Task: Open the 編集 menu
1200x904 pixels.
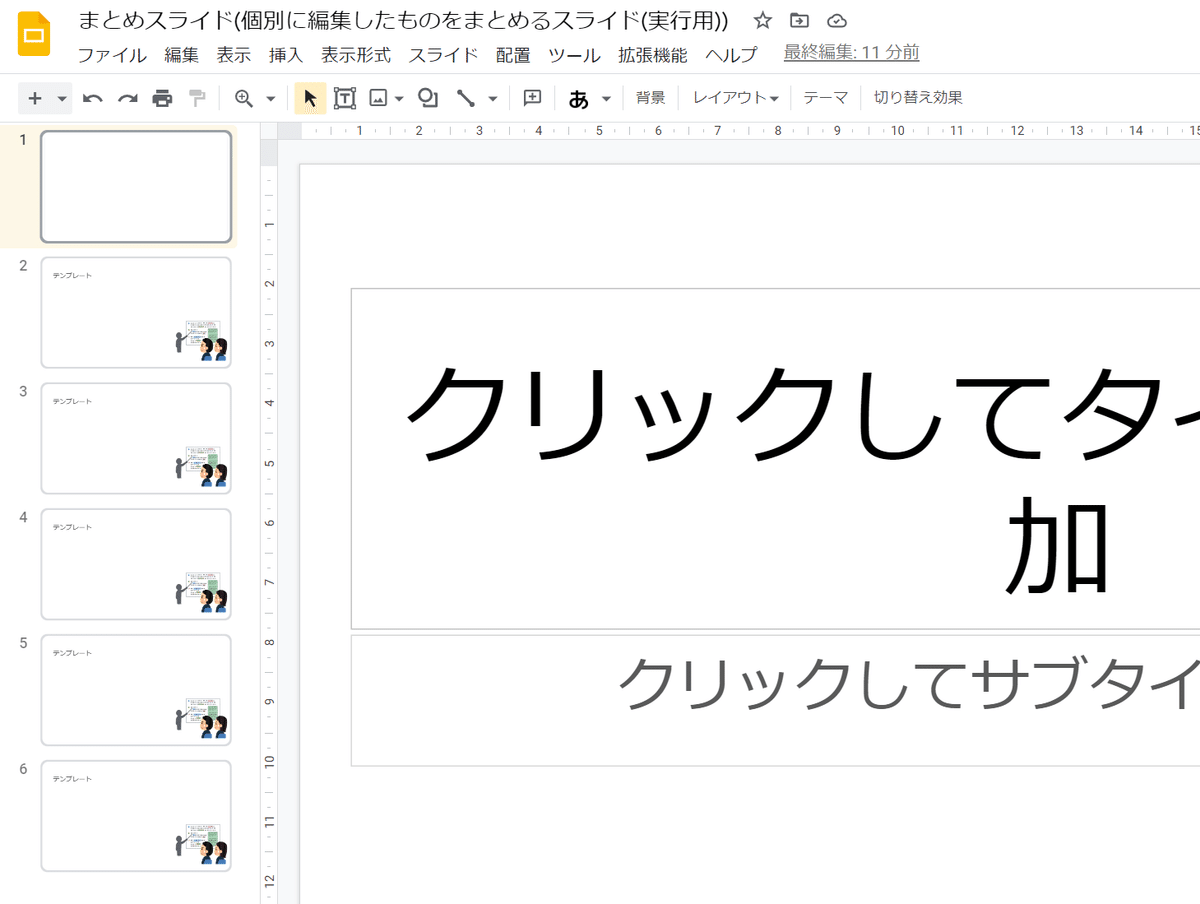Action: [182, 55]
